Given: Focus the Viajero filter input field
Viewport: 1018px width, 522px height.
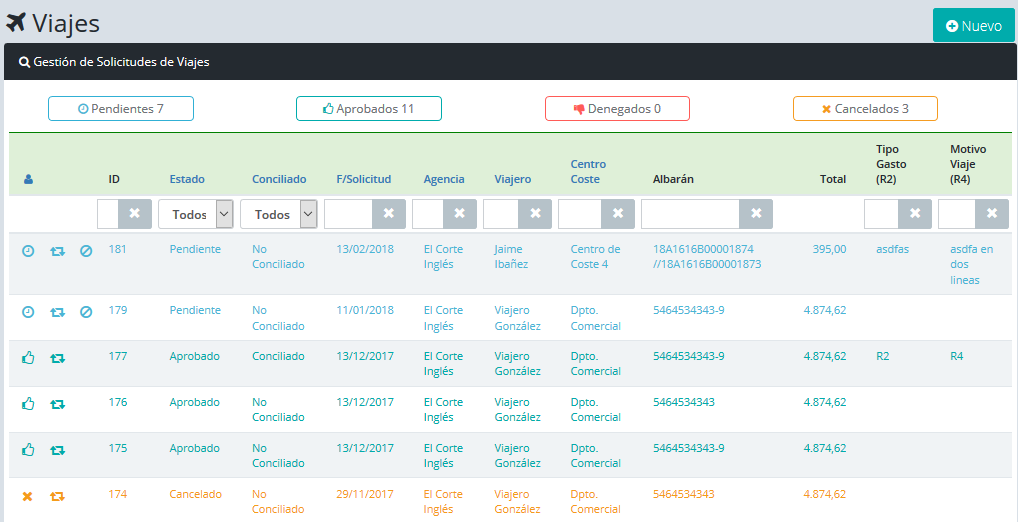Looking at the screenshot, I should (x=501, y=214).
